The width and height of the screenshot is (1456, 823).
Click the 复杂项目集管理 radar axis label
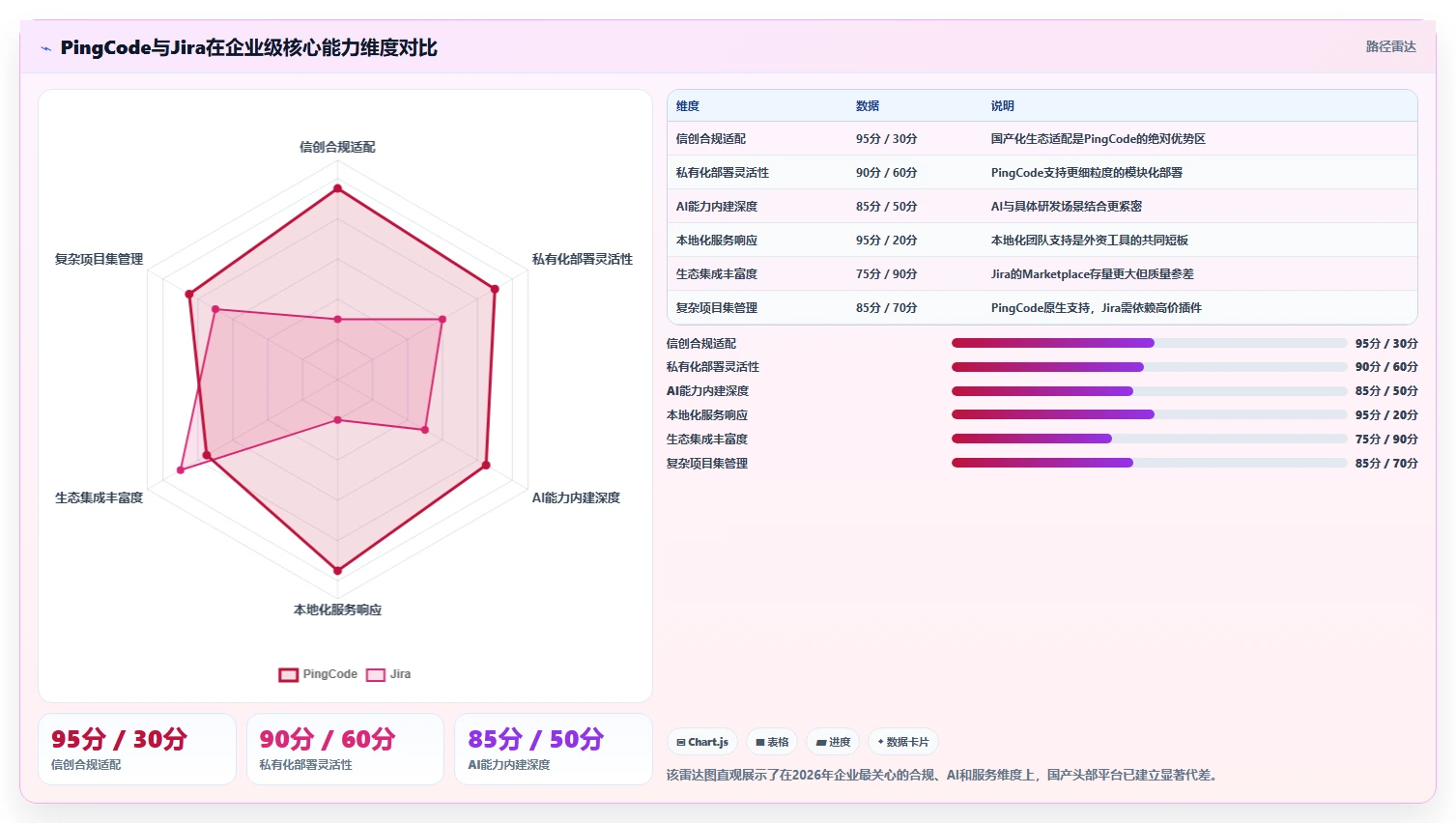point(99,259)
